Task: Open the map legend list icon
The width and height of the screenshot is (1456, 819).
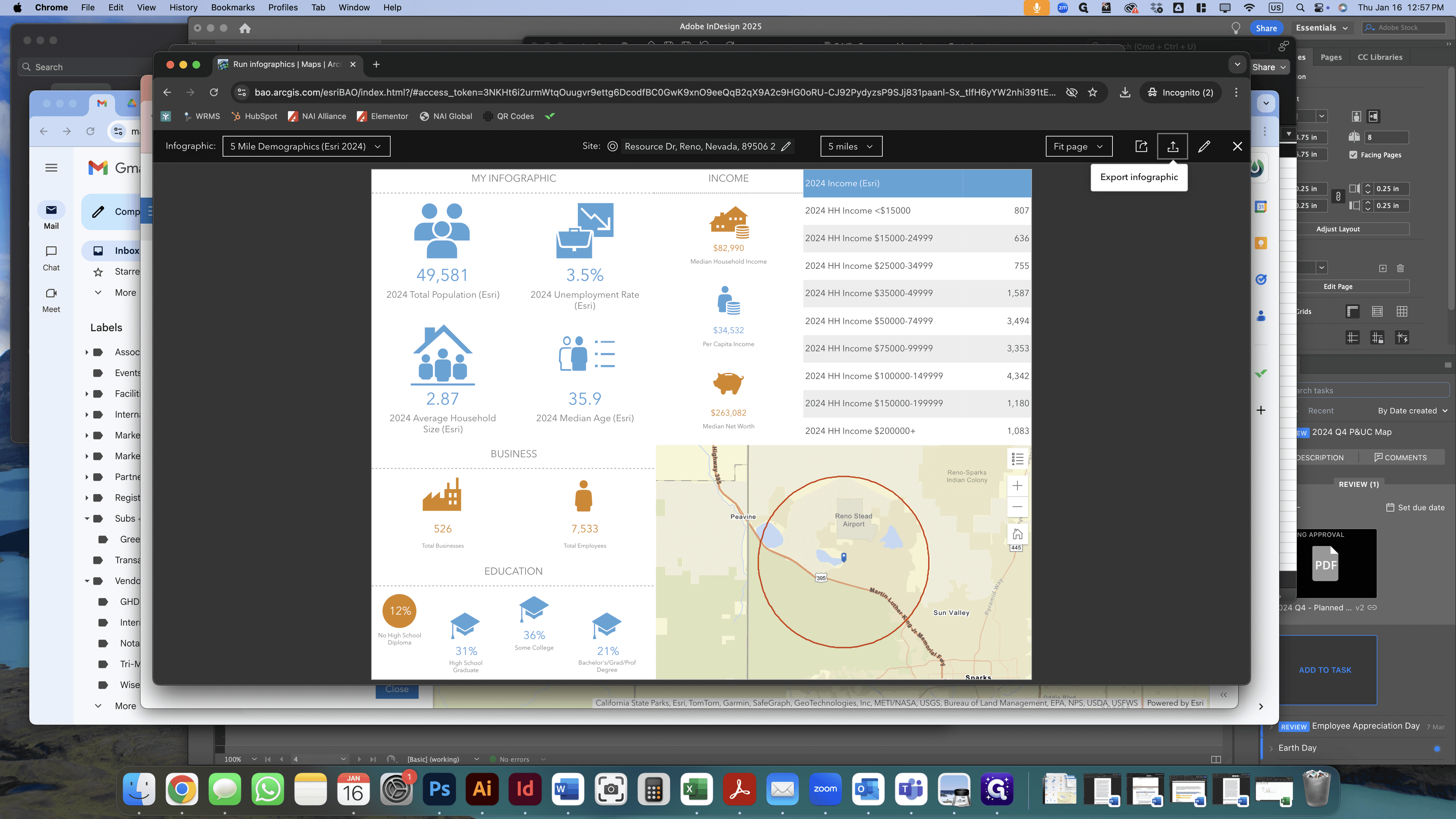Action: [1017, 459]
